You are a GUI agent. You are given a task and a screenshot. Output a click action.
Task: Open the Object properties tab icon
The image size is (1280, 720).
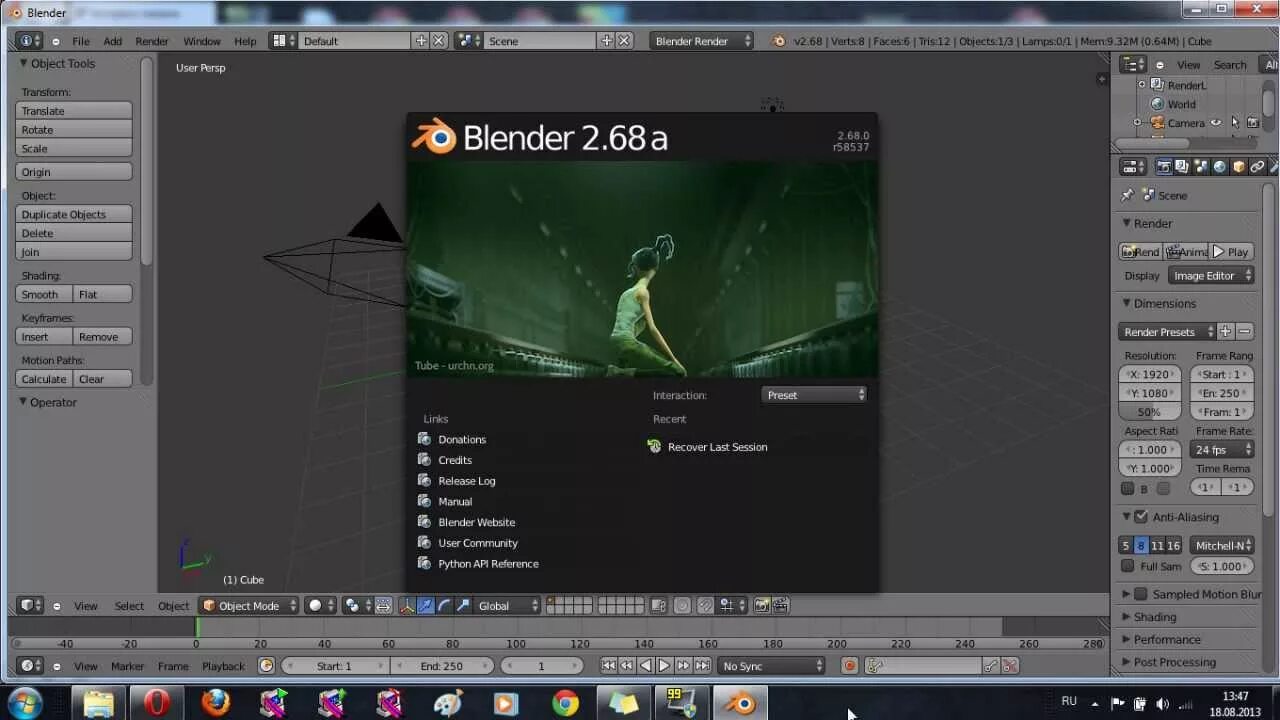1239,167
